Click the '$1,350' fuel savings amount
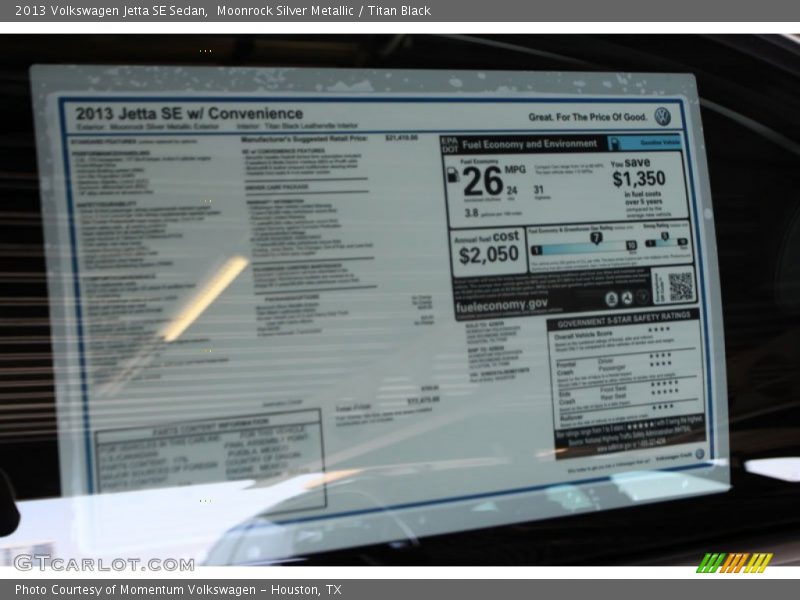The image size is (800, 600). (639, 179)
